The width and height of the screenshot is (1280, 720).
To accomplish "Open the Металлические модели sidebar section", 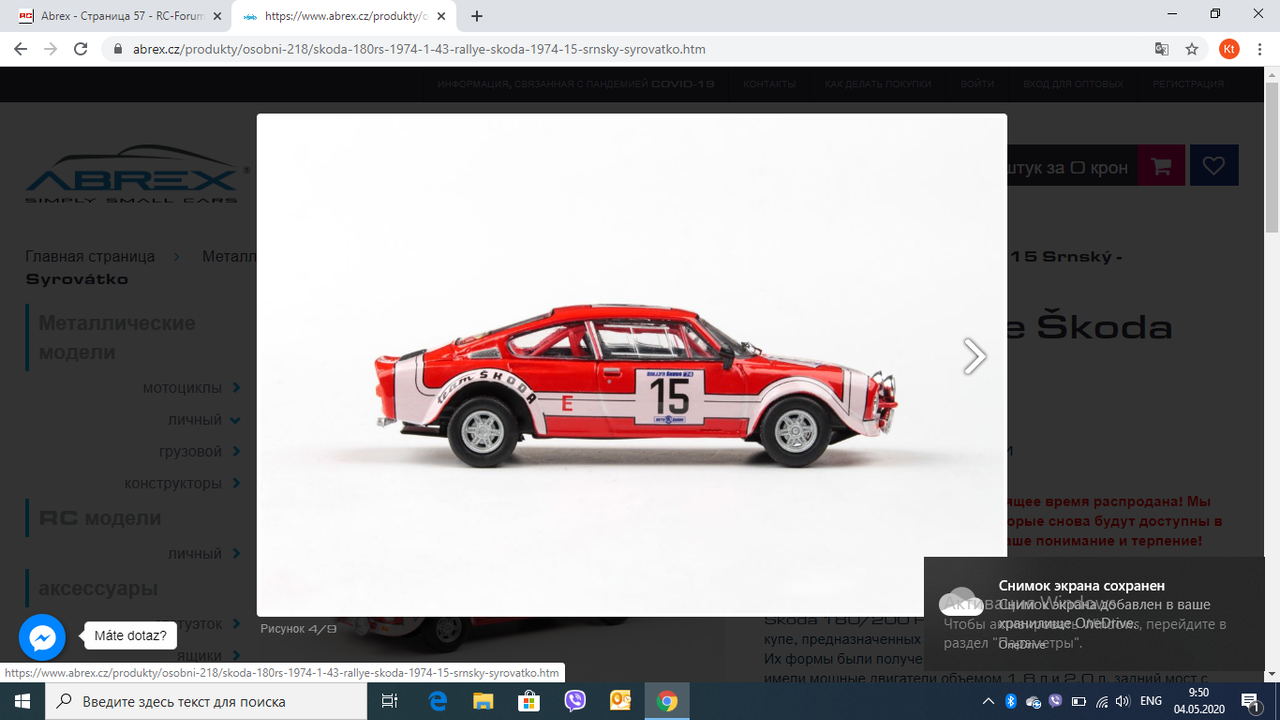I will point(117,337).
